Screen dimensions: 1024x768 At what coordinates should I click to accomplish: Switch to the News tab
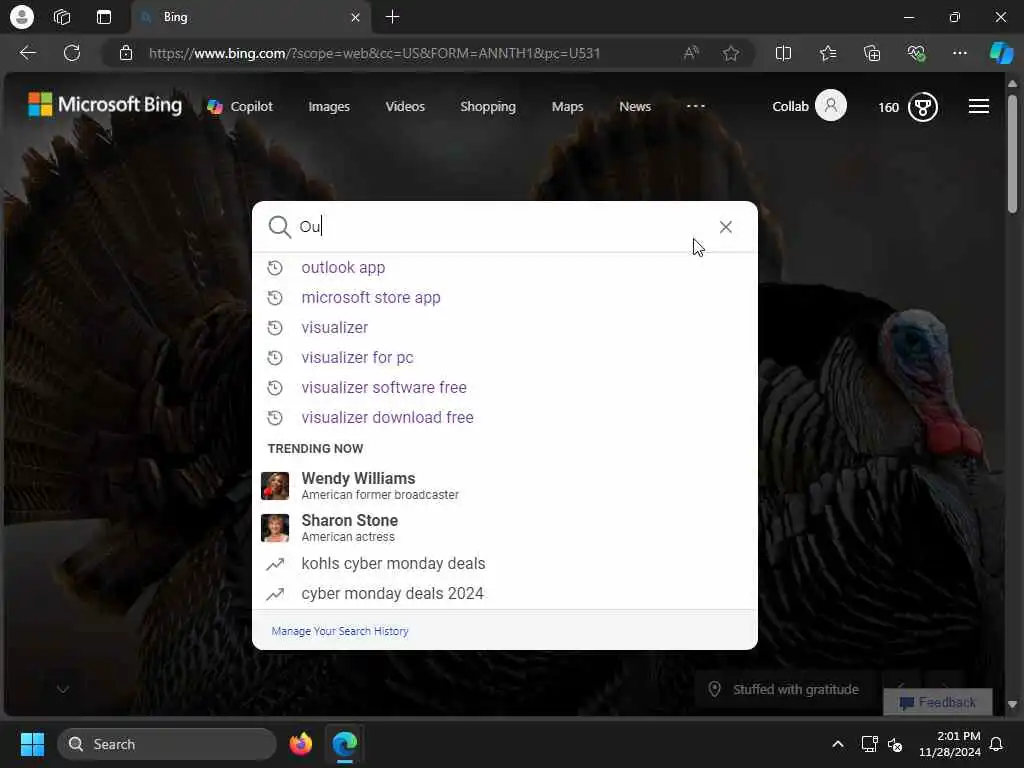pos(635,106)
